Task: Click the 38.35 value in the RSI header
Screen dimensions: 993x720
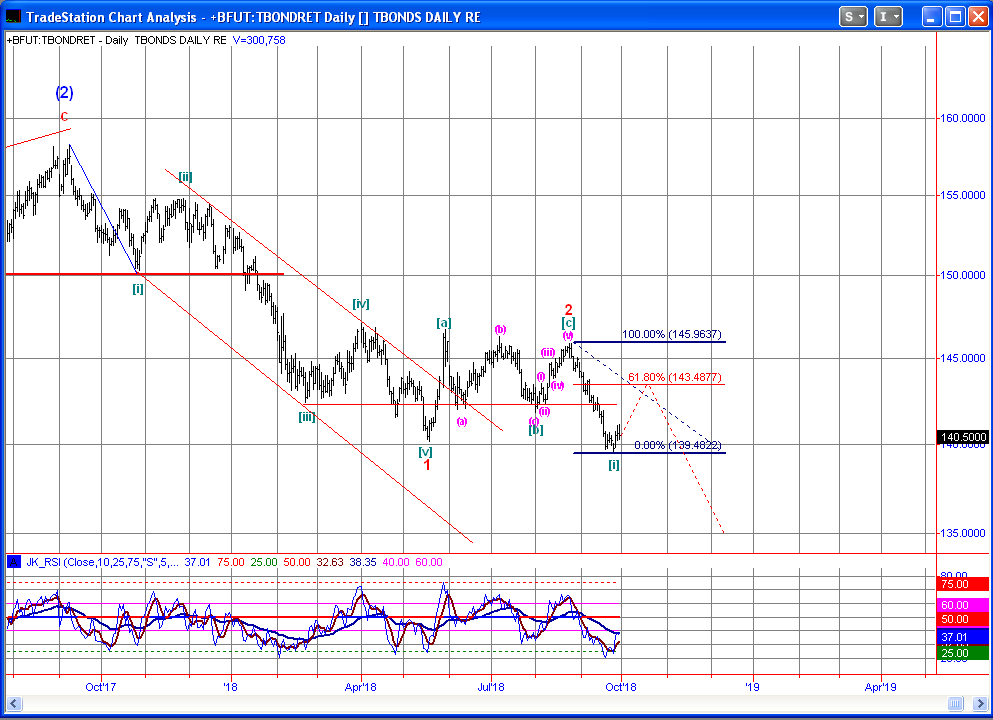Action: coord(363,562)
